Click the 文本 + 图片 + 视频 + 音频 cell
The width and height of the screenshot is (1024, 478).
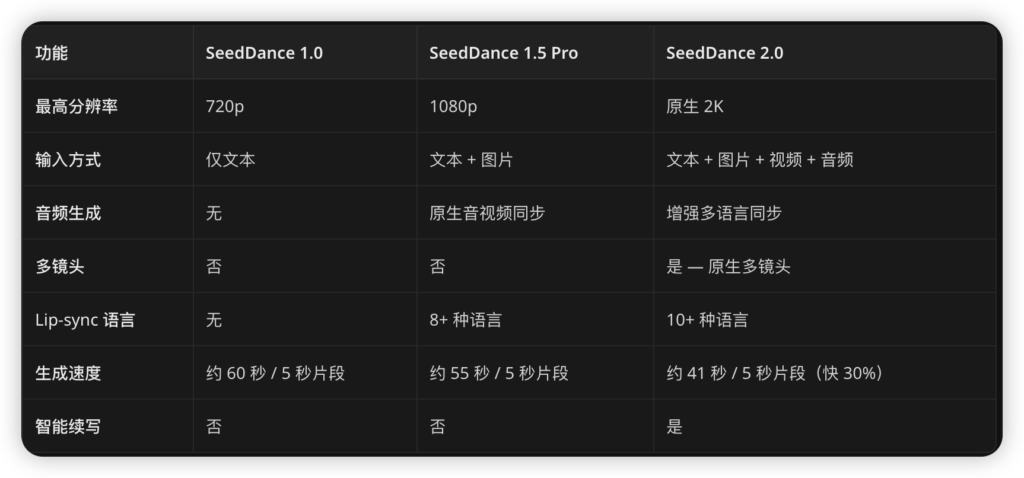tap(759, 160)
